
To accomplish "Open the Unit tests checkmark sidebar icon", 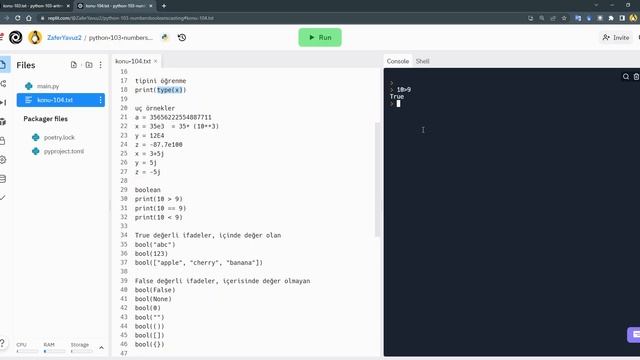I will (x=3, y=198).
